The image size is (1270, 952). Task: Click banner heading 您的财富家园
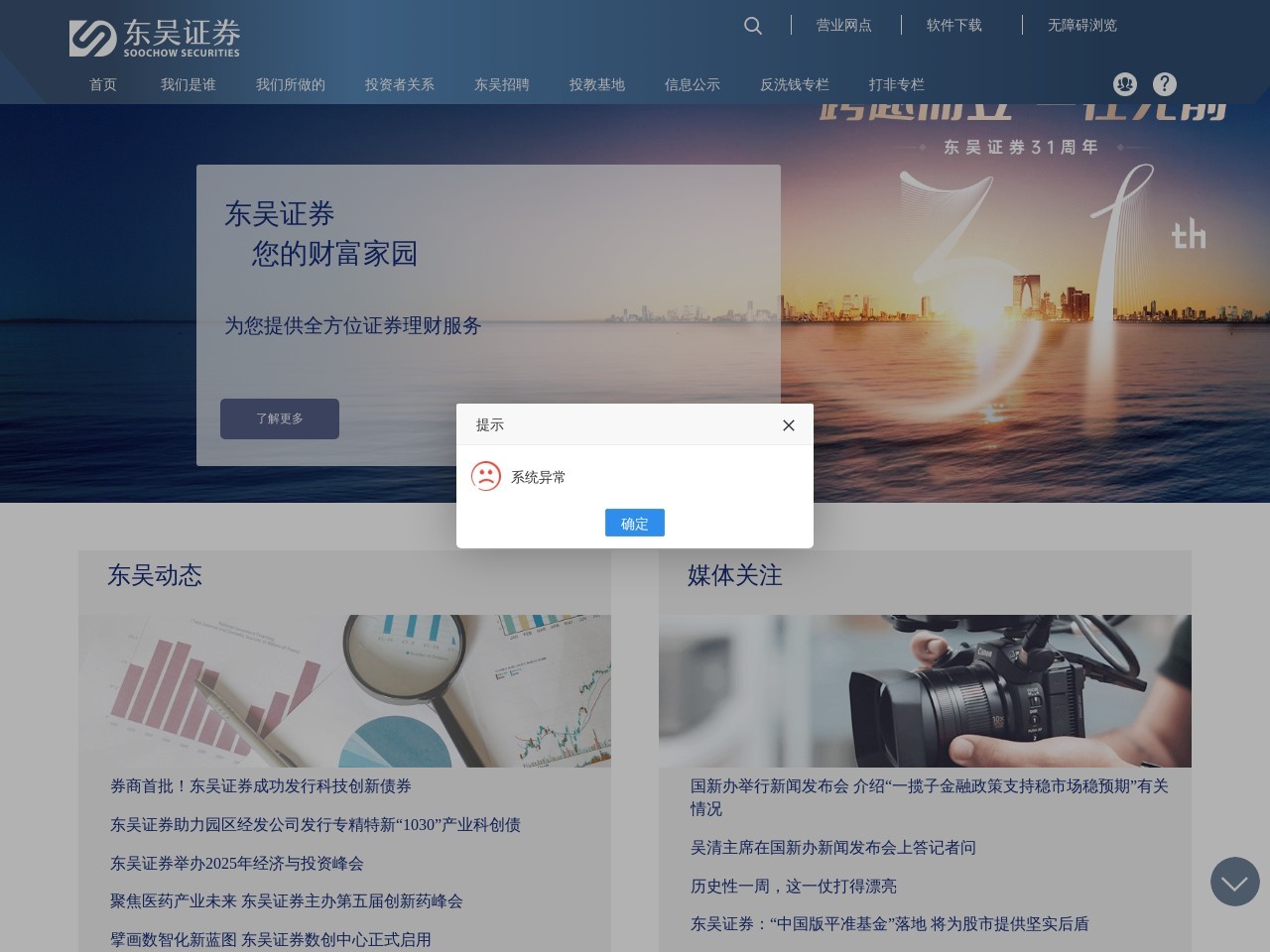[335, 253]
